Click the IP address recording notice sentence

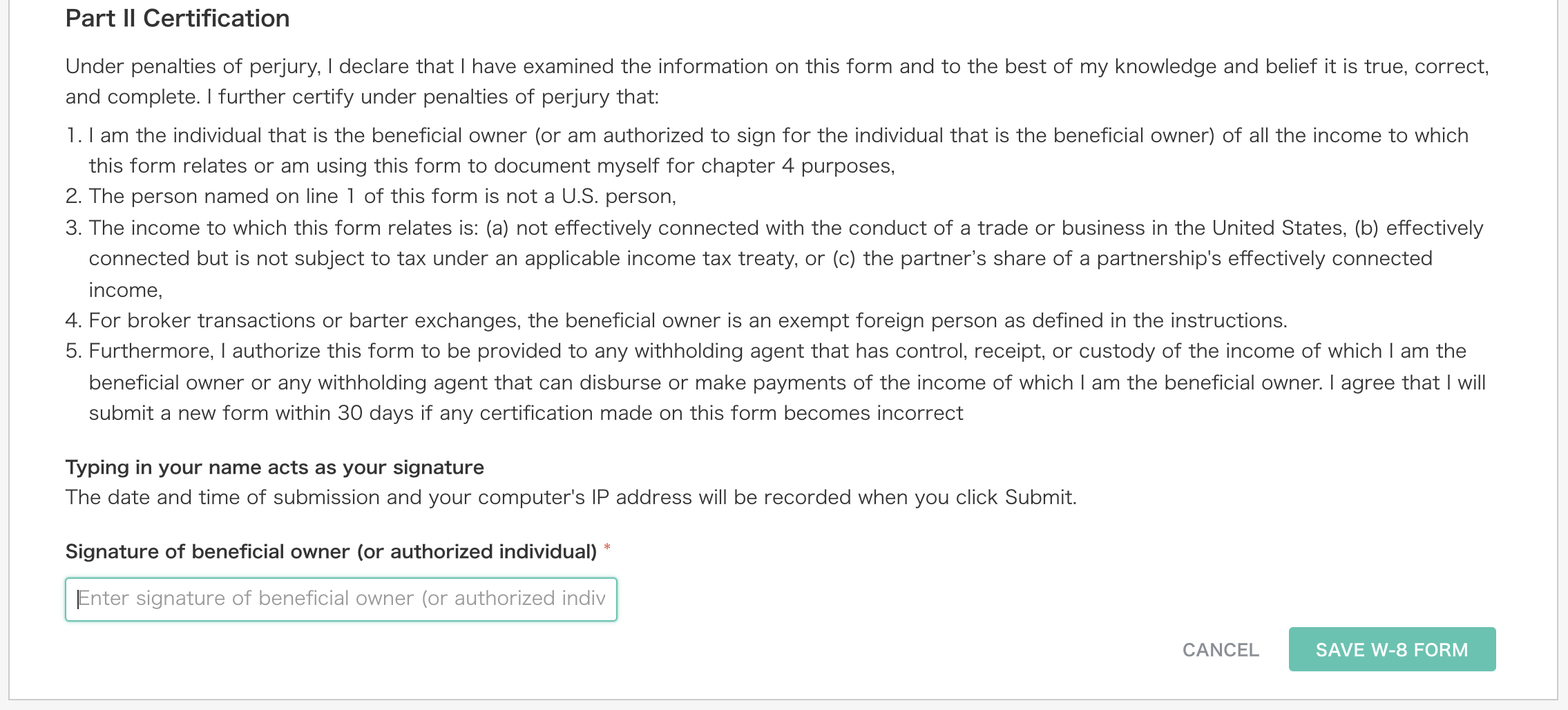[x=571, y=497]
